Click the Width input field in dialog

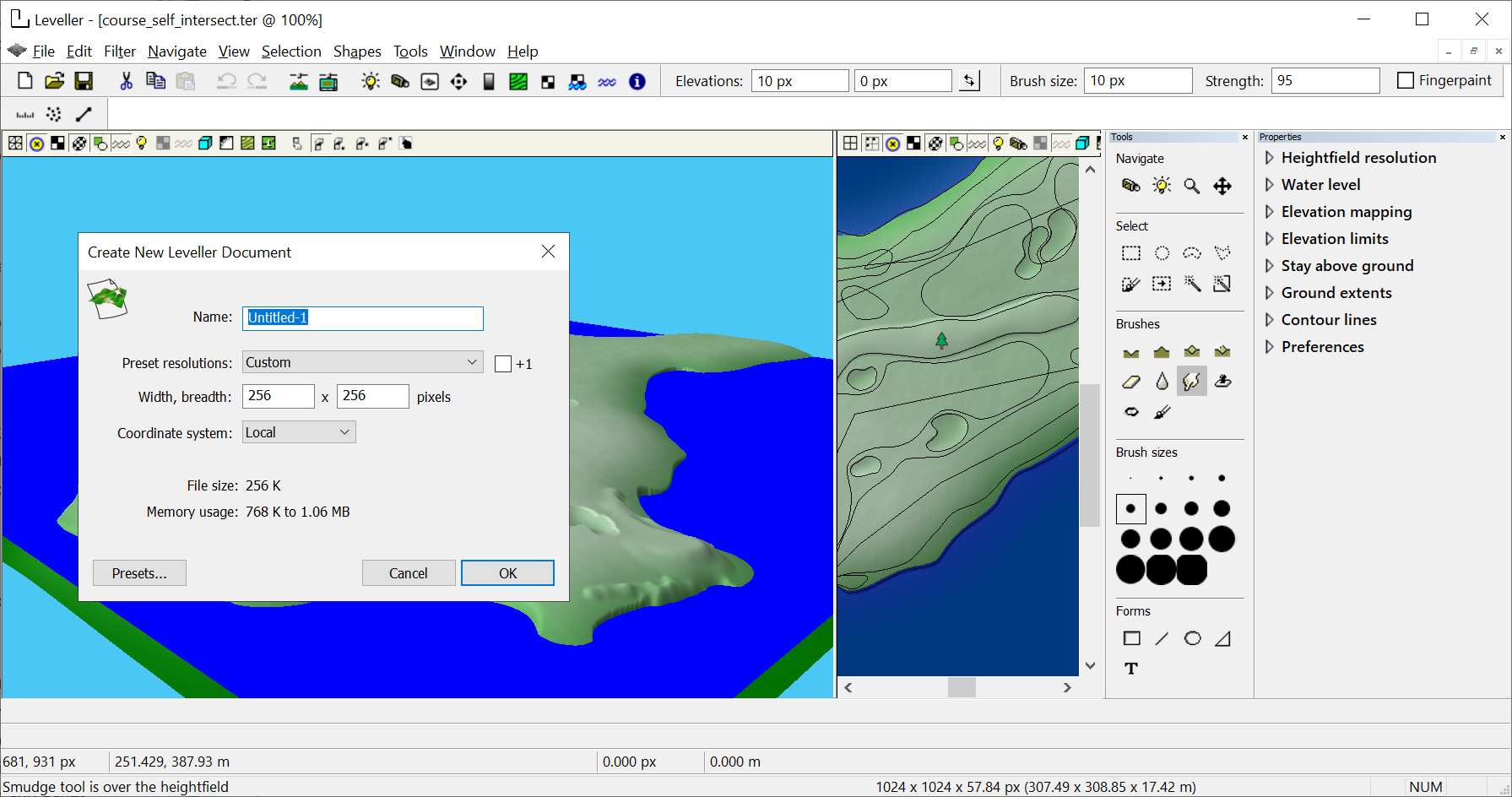click(x=279, y=396)
